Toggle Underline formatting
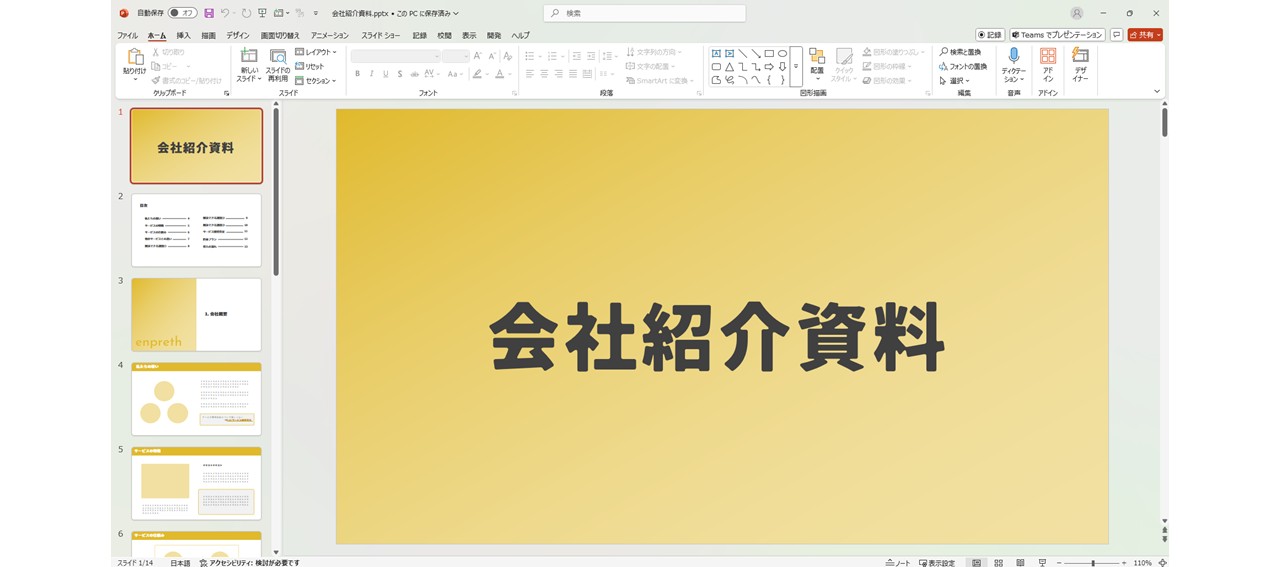The height and width of the screenshot is (567, 1280). click(x=385, y=74)
